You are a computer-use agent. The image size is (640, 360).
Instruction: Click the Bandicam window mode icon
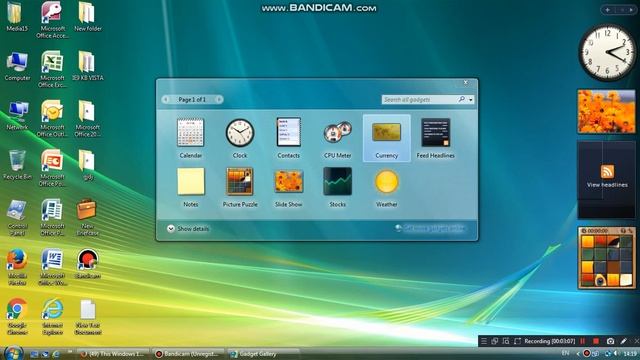(495, 341)
